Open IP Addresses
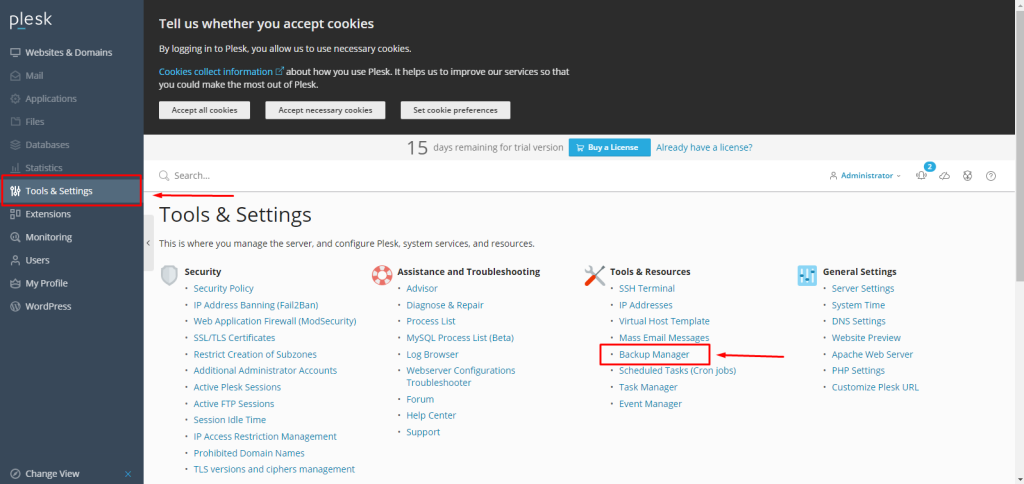 (x=646, y=305)
